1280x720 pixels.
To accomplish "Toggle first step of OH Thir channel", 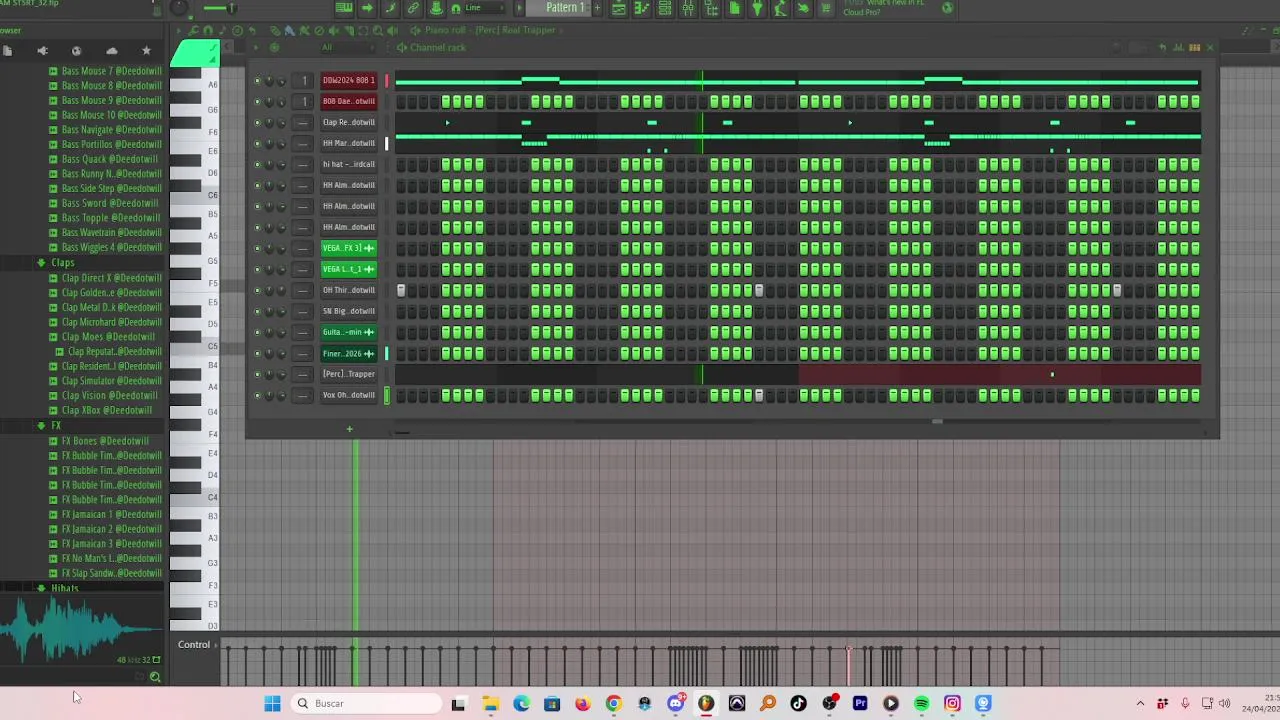I will coord(401,290).
